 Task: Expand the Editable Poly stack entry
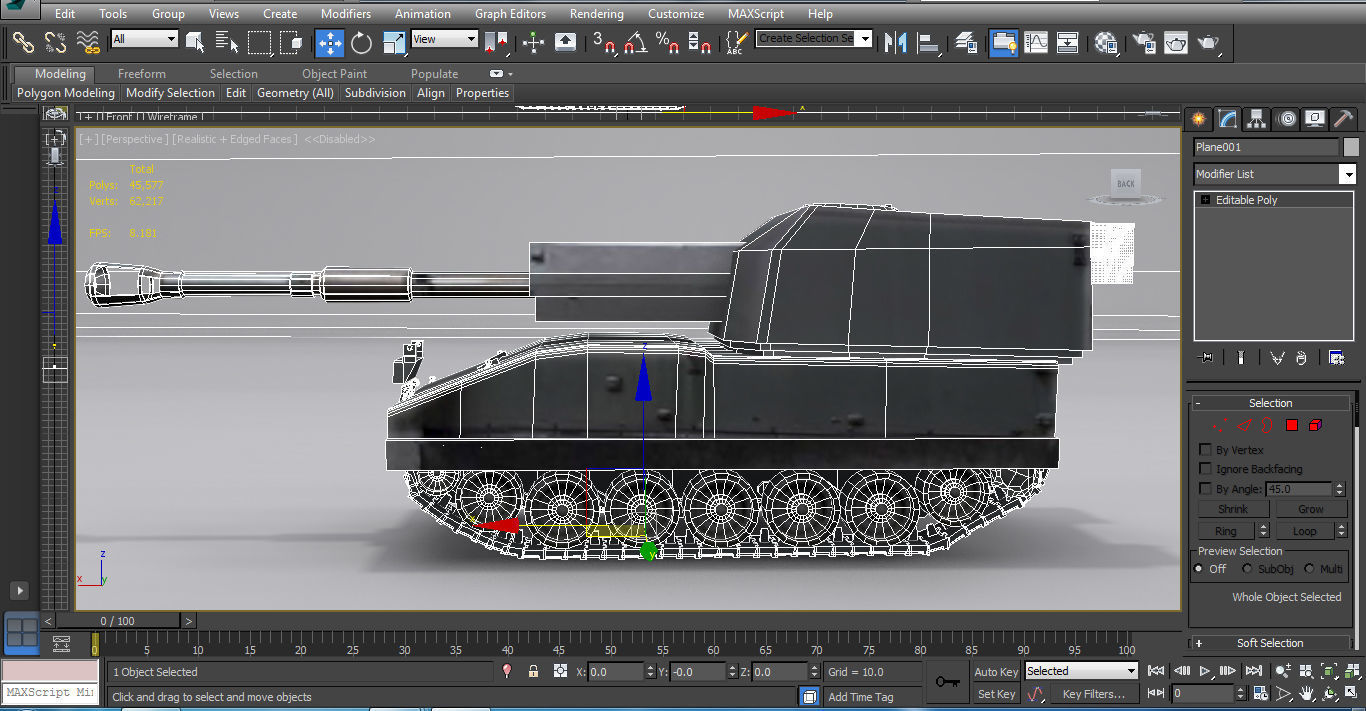(x=1206, y=200)
